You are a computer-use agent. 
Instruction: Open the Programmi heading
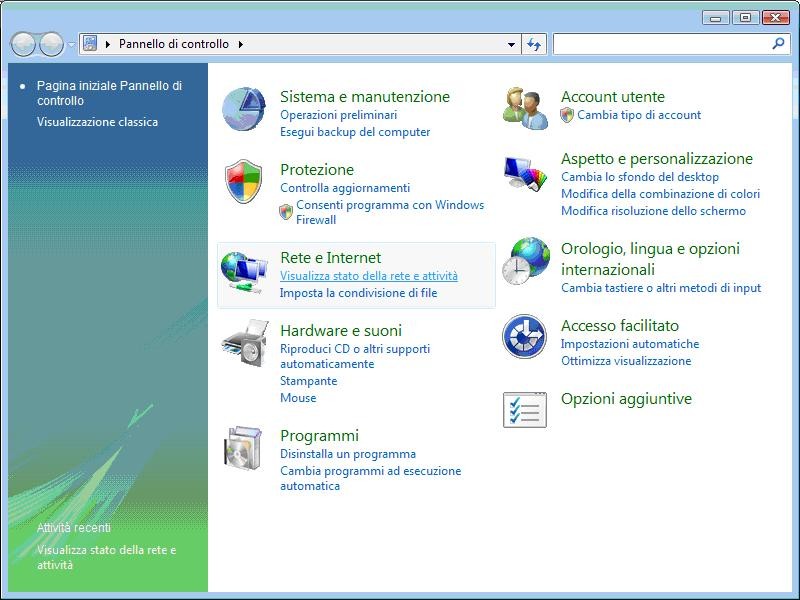tap(319, 436)
